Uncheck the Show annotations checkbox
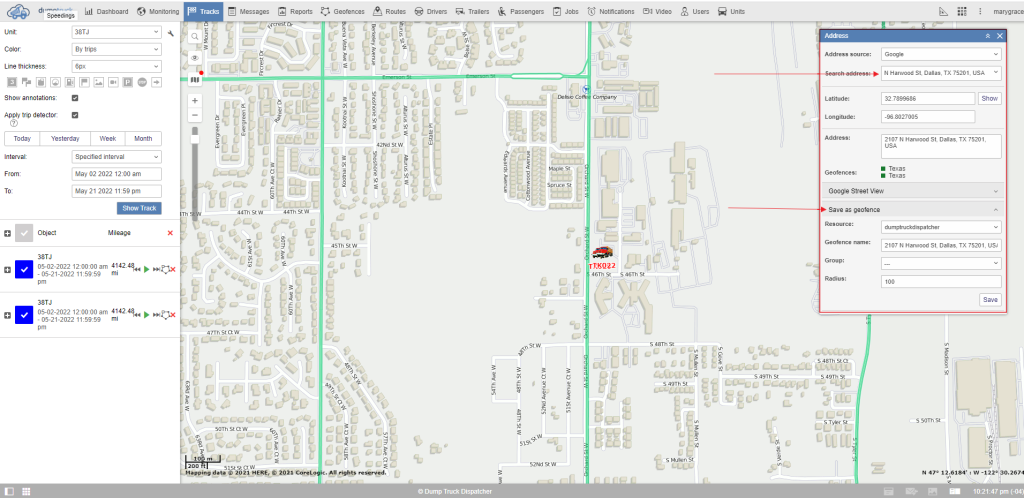This screenshot has height=498, width=1024. tap(76, 98)
